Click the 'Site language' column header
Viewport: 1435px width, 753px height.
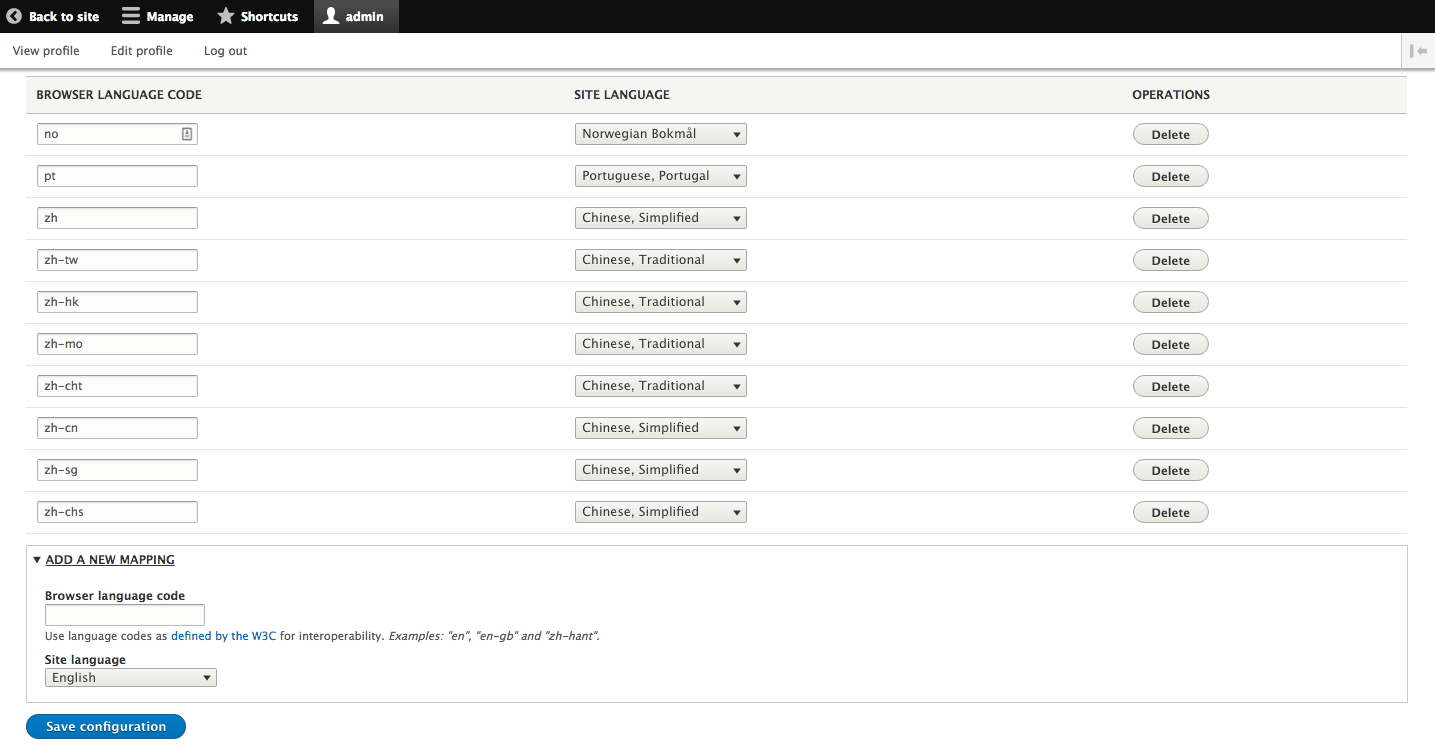pyautogui.click(x=622, y=95)
